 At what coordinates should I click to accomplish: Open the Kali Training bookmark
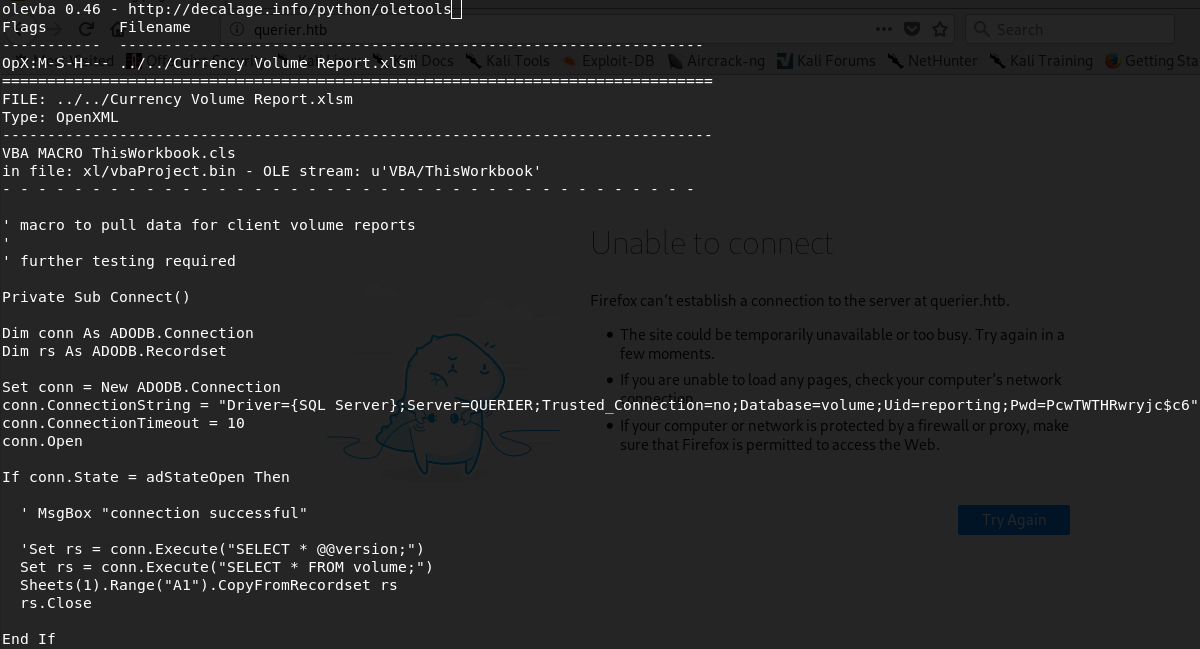point(1050,61)
